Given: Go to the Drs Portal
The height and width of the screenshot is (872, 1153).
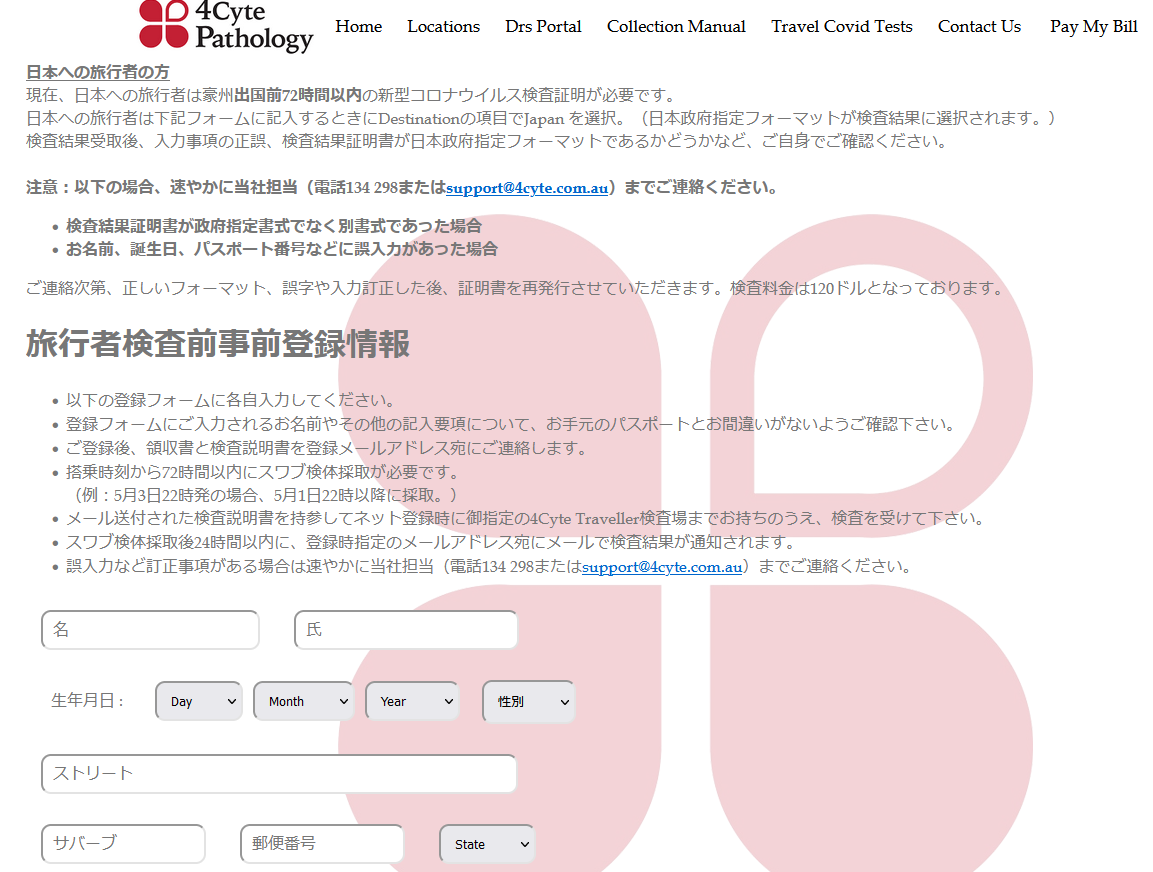Looking at the screenshot, I should pyautogui.click(x=543, y=27).
